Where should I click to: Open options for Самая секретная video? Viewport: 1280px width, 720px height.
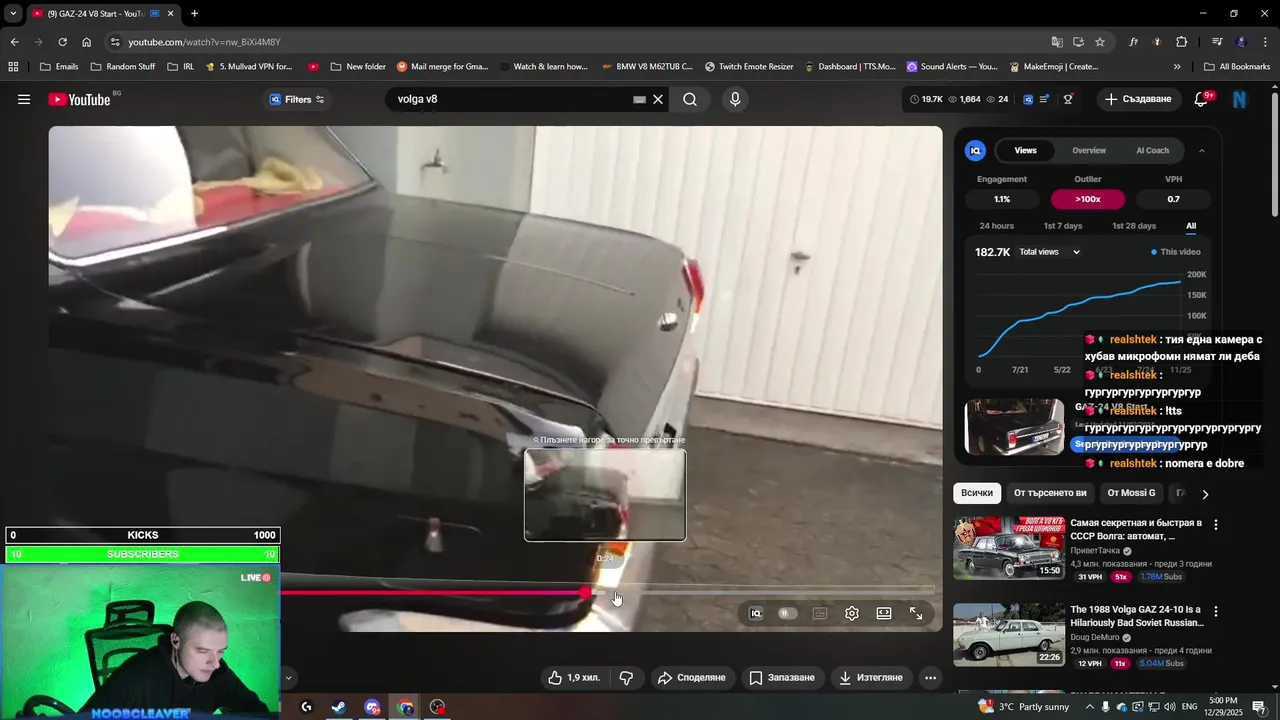(1216, 525)
